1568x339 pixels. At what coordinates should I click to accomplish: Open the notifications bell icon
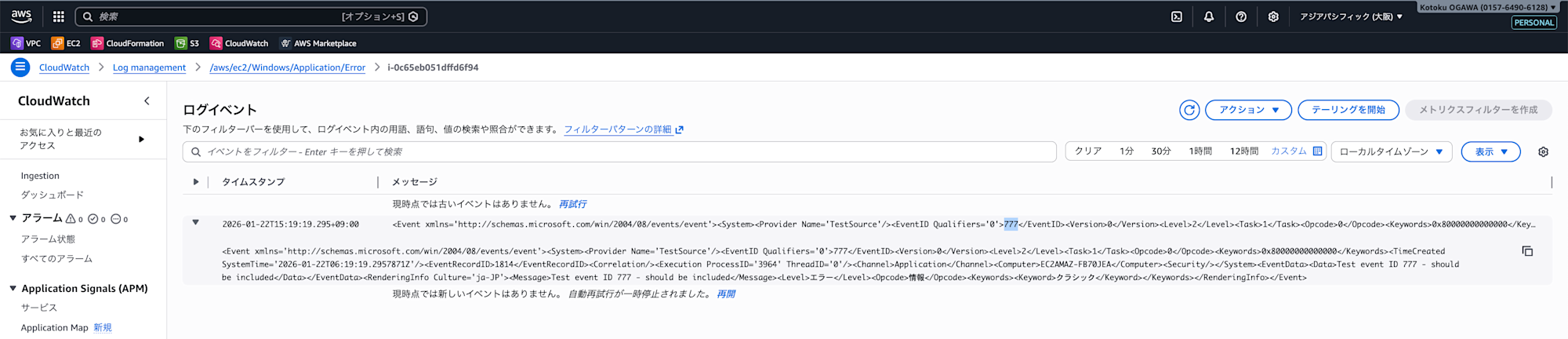(1209, 16)
